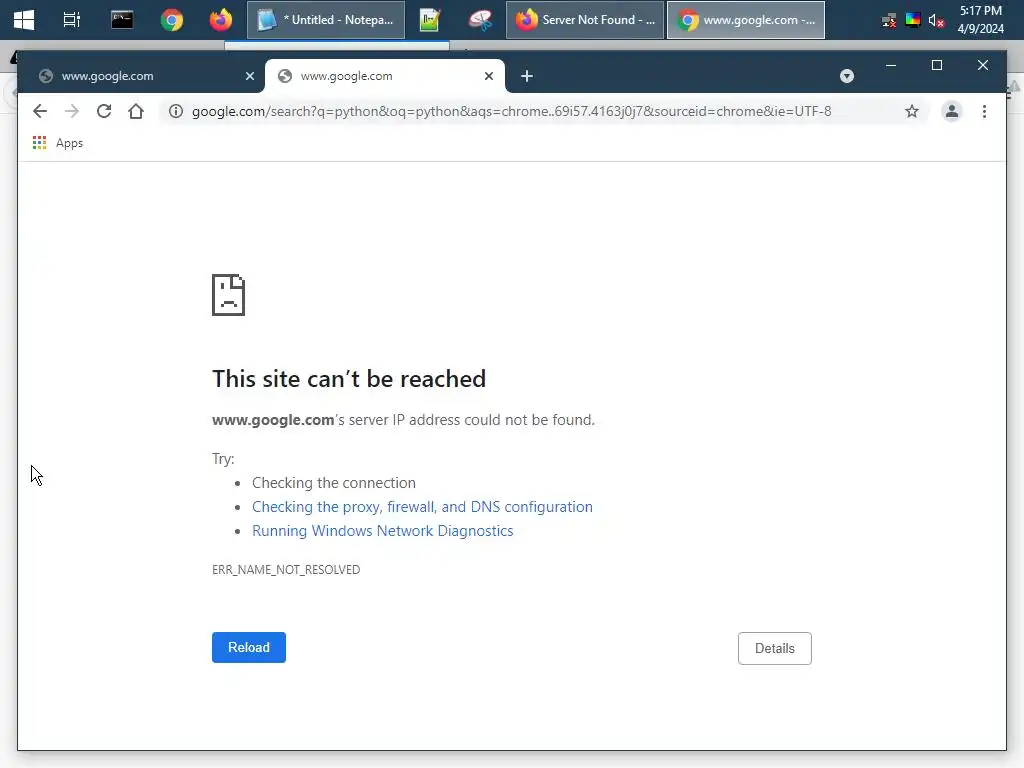Open the Apps shortcut in bookmarks bar
This screenshot has width=1024, height=768.
[x=57, y=143]
